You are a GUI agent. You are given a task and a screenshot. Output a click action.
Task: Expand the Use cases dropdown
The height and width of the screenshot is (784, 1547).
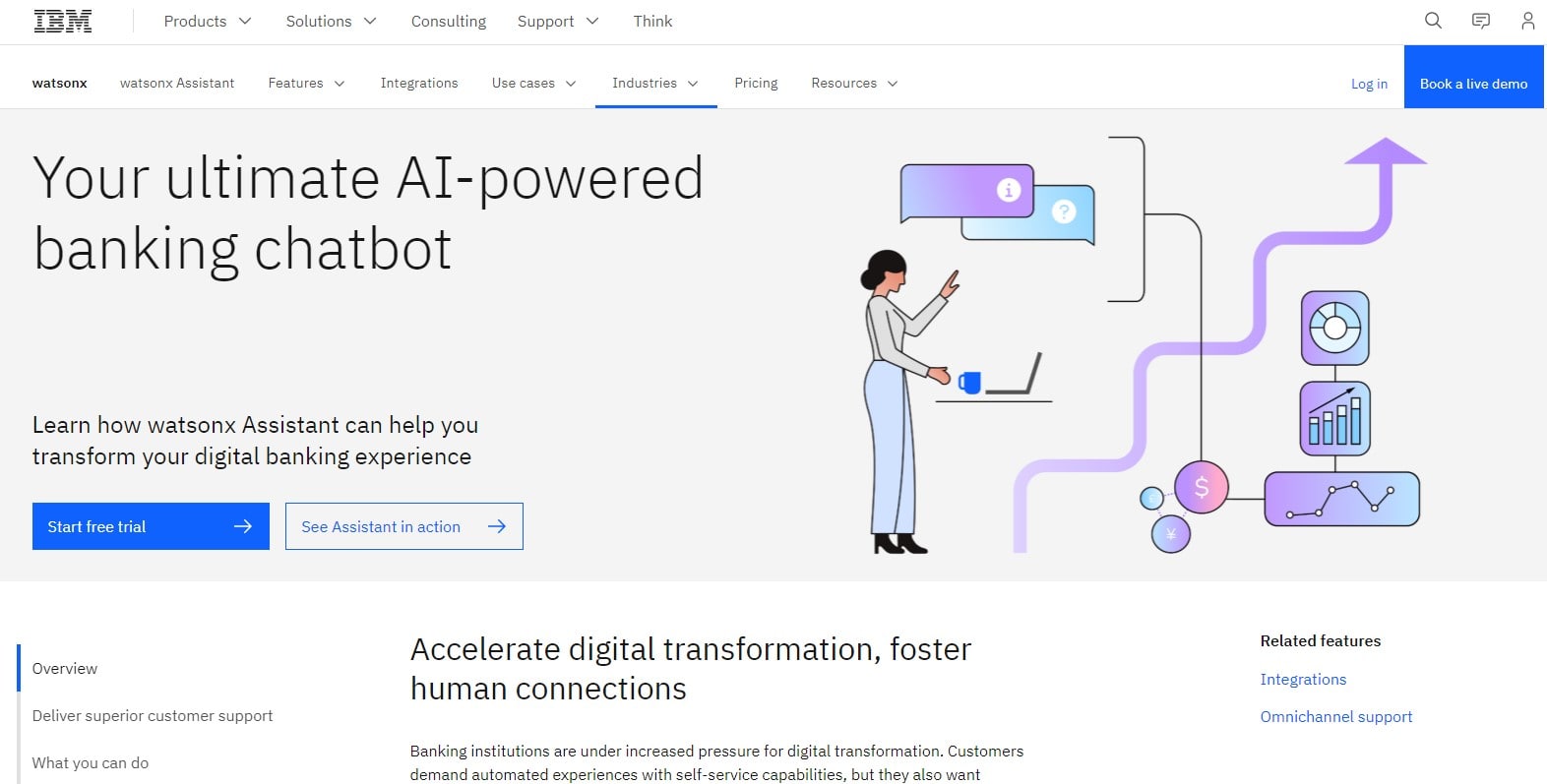(533, 83)
